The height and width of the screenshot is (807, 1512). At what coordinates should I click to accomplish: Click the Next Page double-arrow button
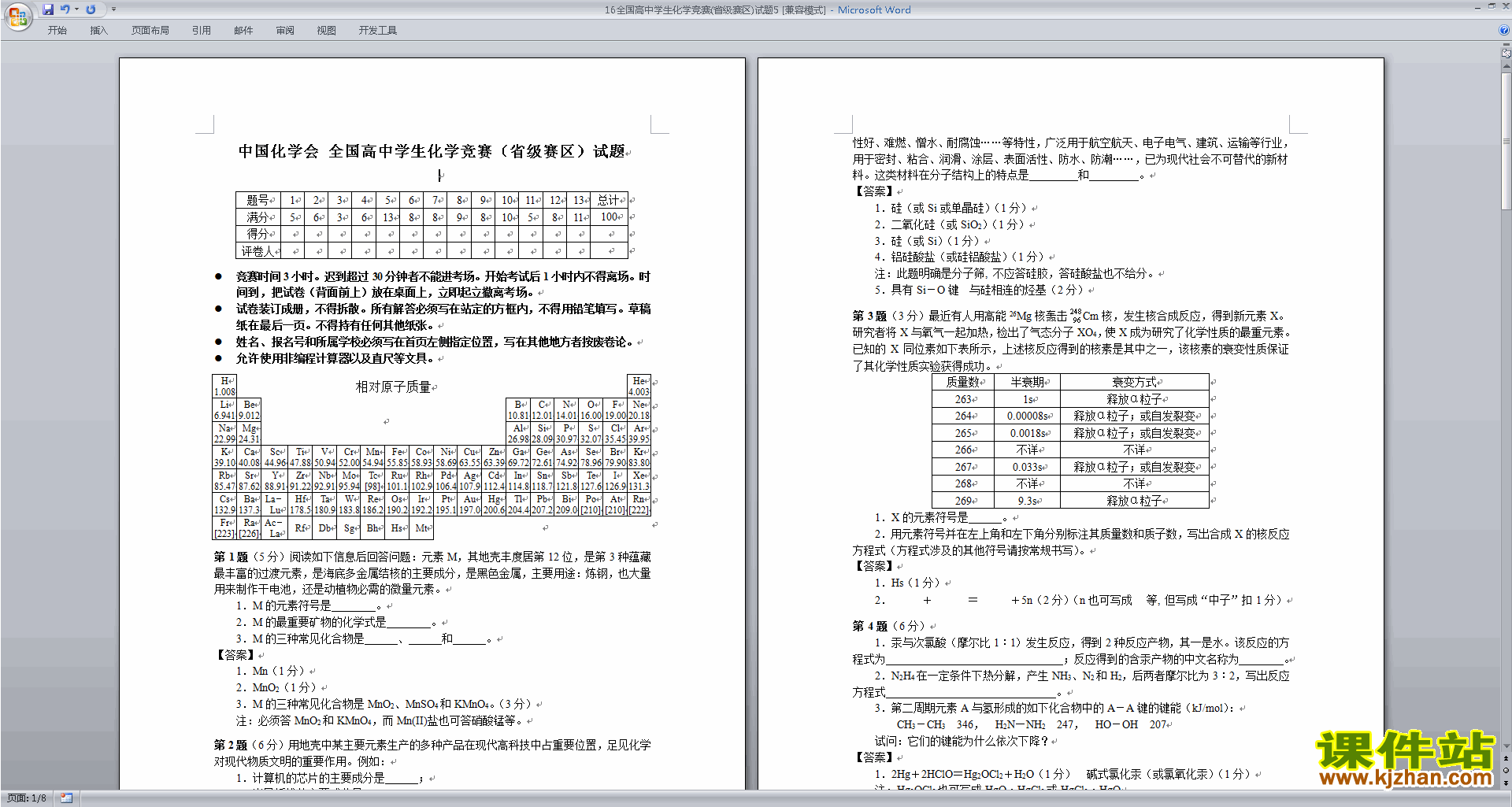click(x=1506, y=783)
